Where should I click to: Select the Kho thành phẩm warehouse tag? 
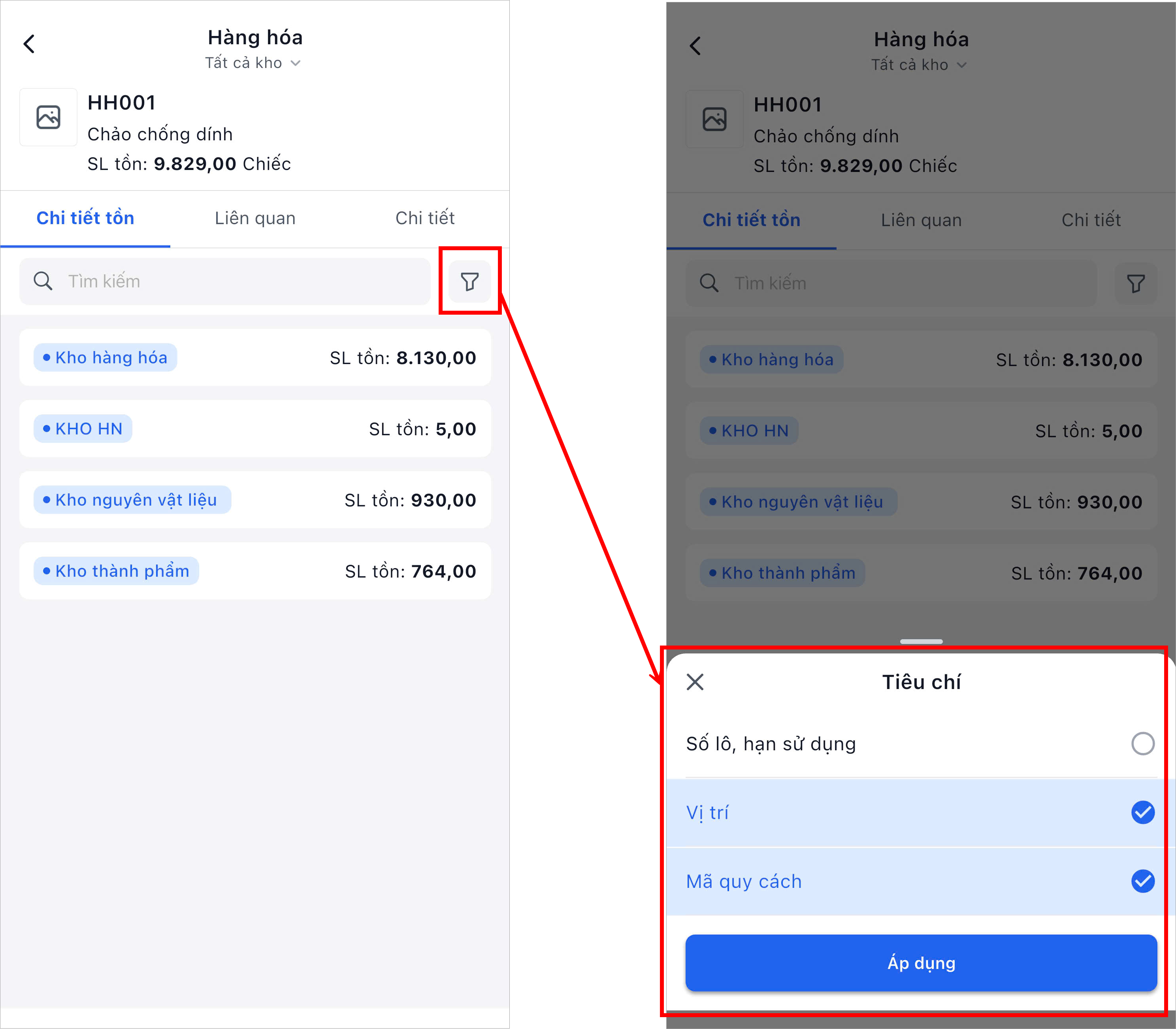pyautogui.click(x=116, y=571)
